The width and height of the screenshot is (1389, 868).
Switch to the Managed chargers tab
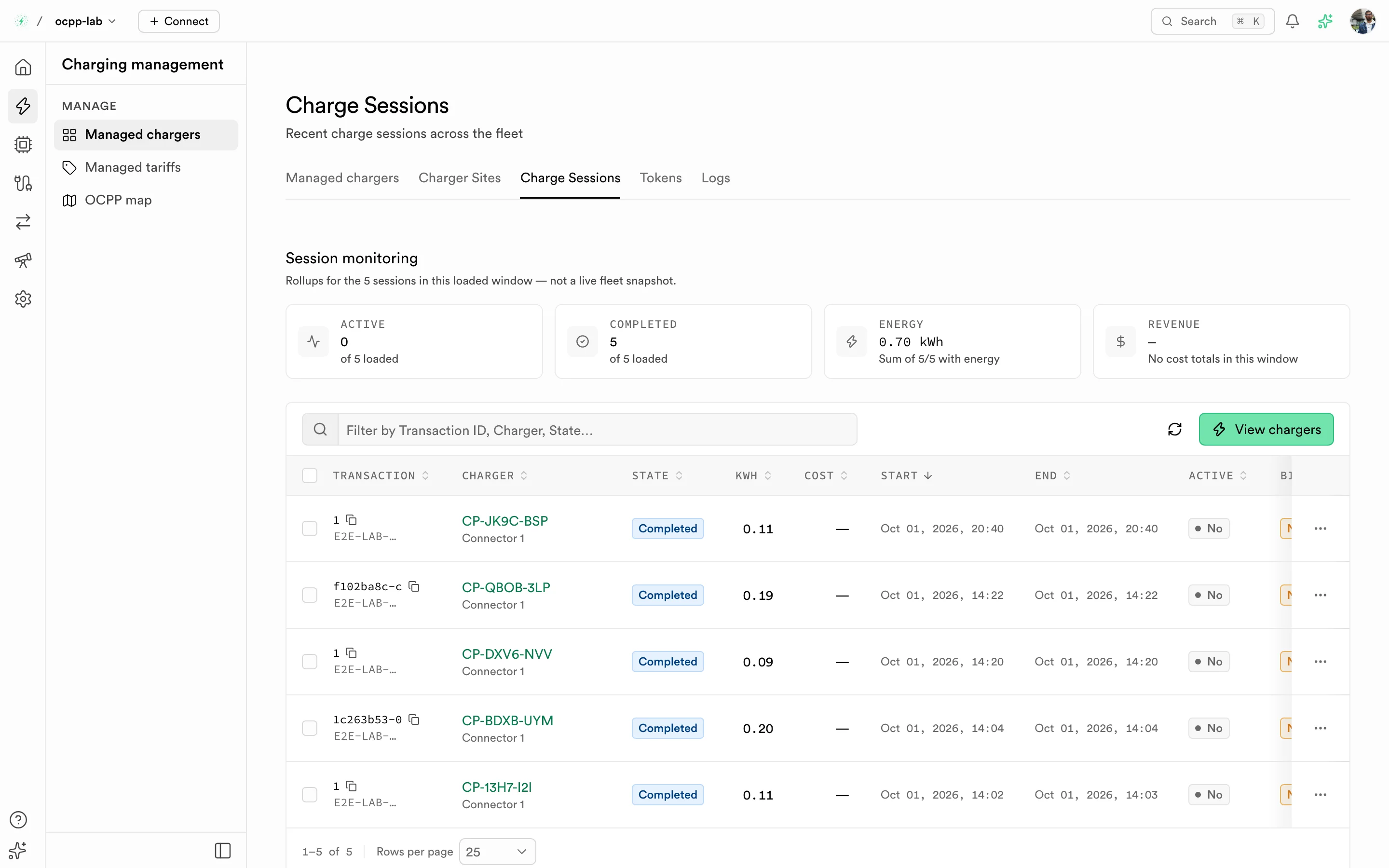click(x=342, y=178)
